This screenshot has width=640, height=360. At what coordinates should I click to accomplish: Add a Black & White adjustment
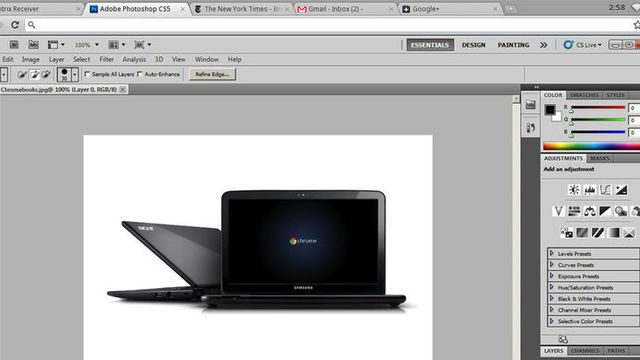(x=605, y=211)
